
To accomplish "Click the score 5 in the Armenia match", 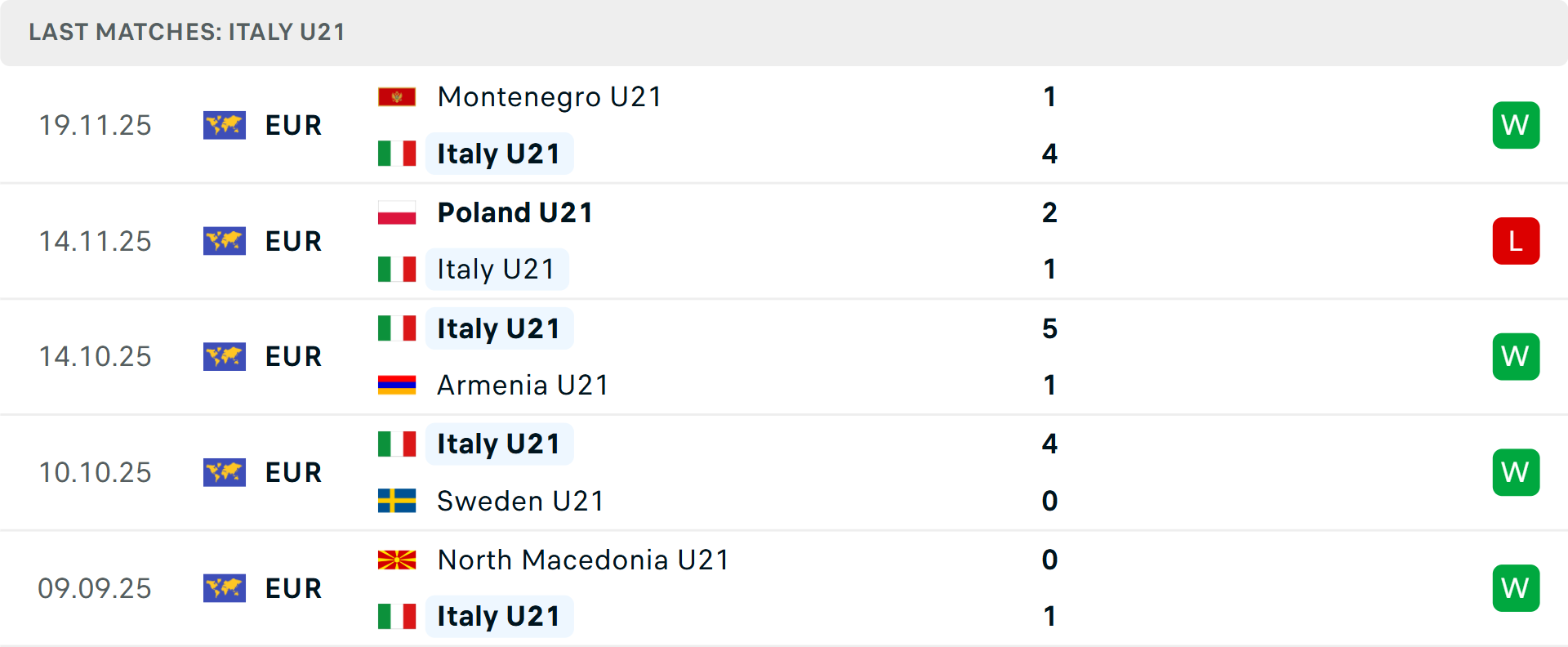I will point(1049,329).
